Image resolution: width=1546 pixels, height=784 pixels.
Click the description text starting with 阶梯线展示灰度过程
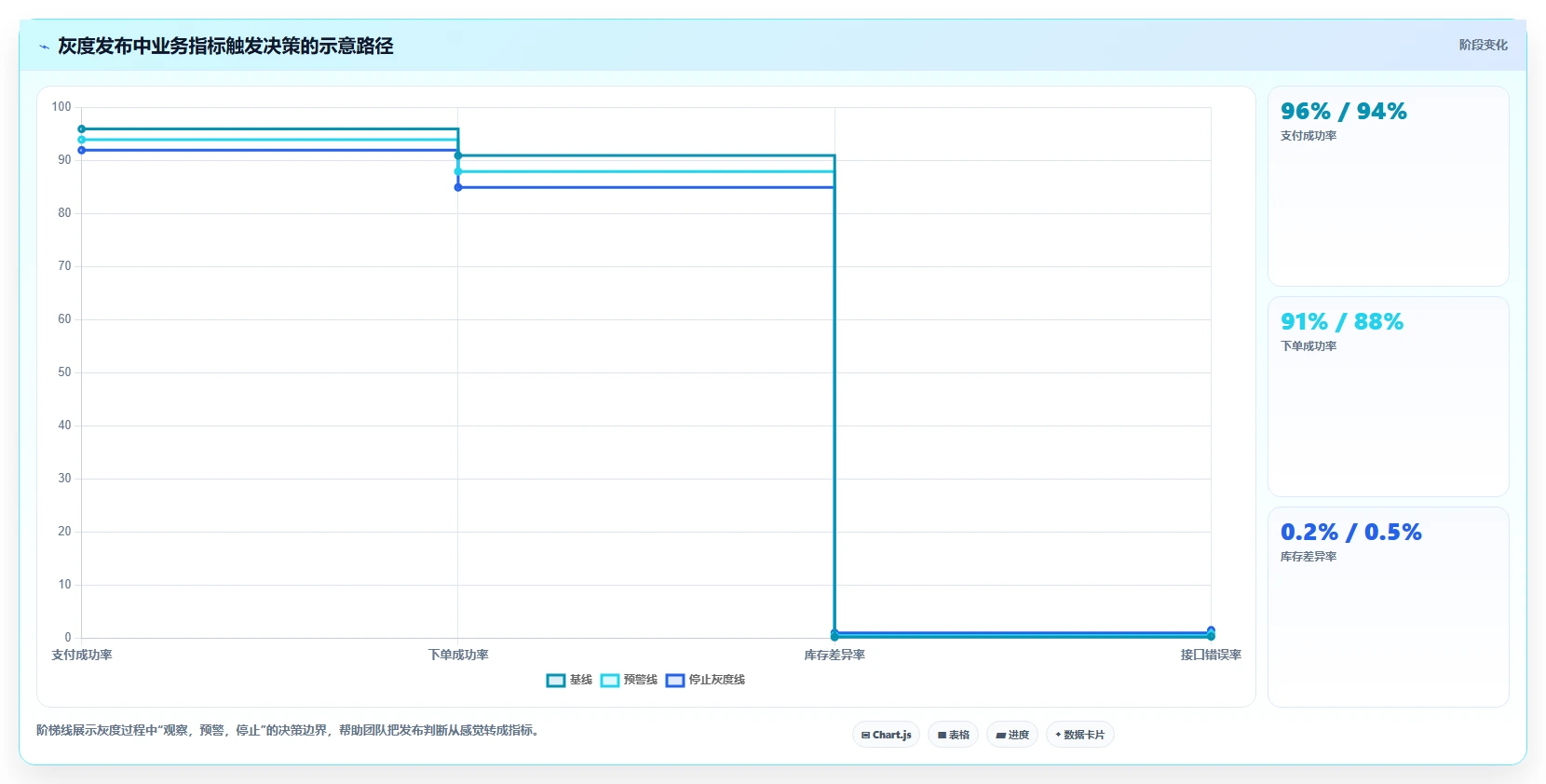289,731
